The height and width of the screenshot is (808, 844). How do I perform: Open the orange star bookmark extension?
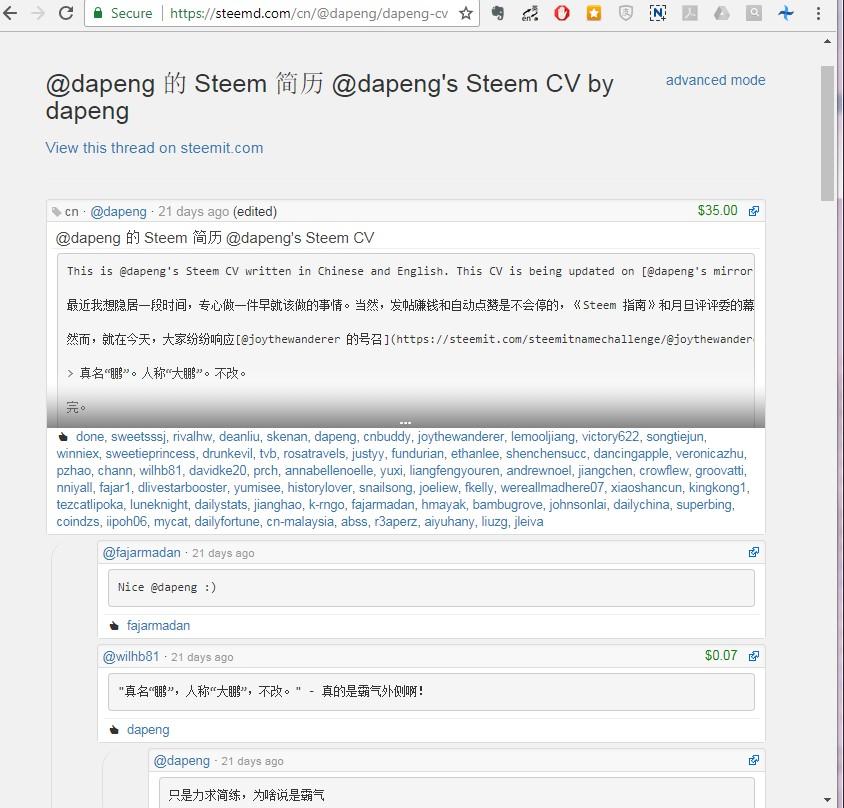594,13
